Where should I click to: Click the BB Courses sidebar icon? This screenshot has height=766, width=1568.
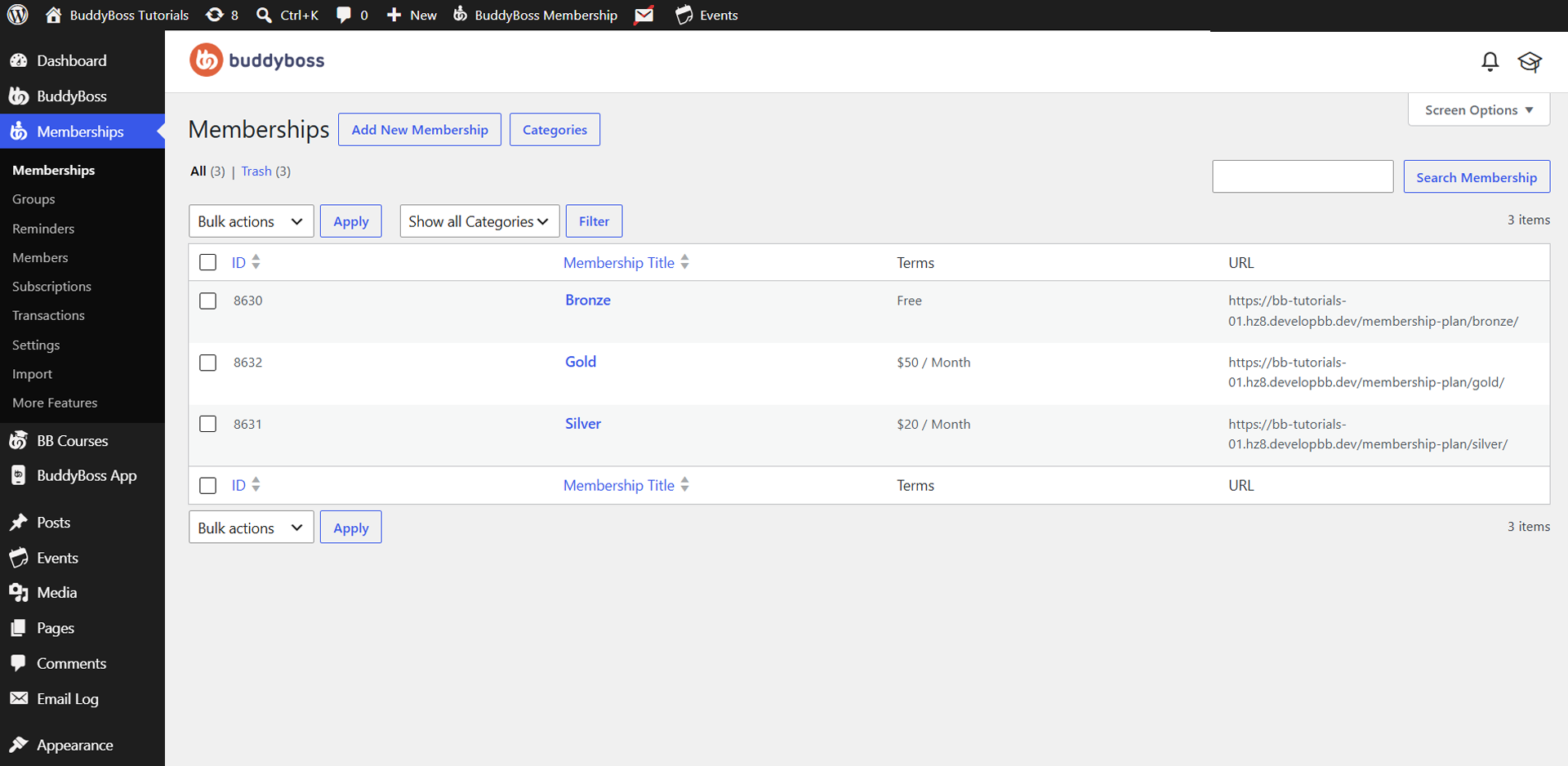18,440
